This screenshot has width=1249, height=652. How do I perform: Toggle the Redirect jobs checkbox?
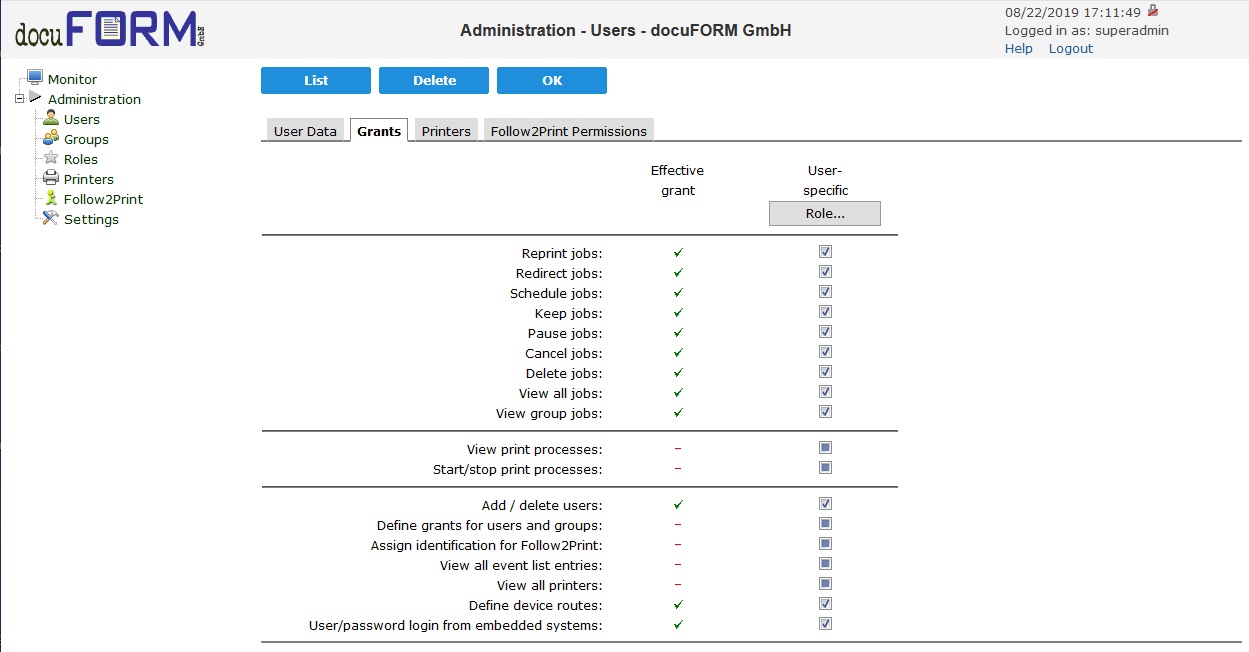[x=825, y=272]
